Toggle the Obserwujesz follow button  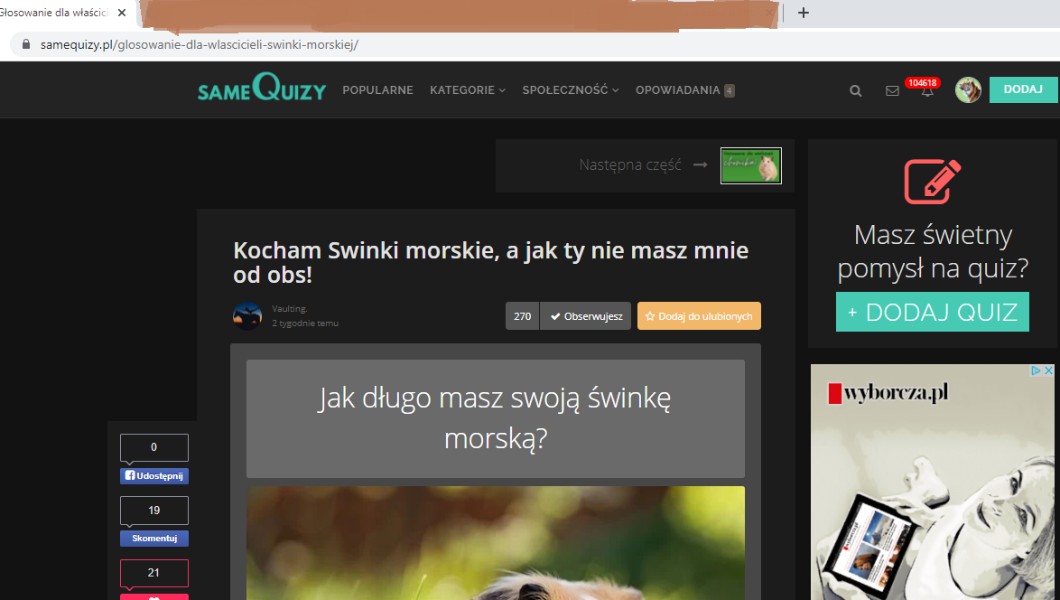pos(585,316)
